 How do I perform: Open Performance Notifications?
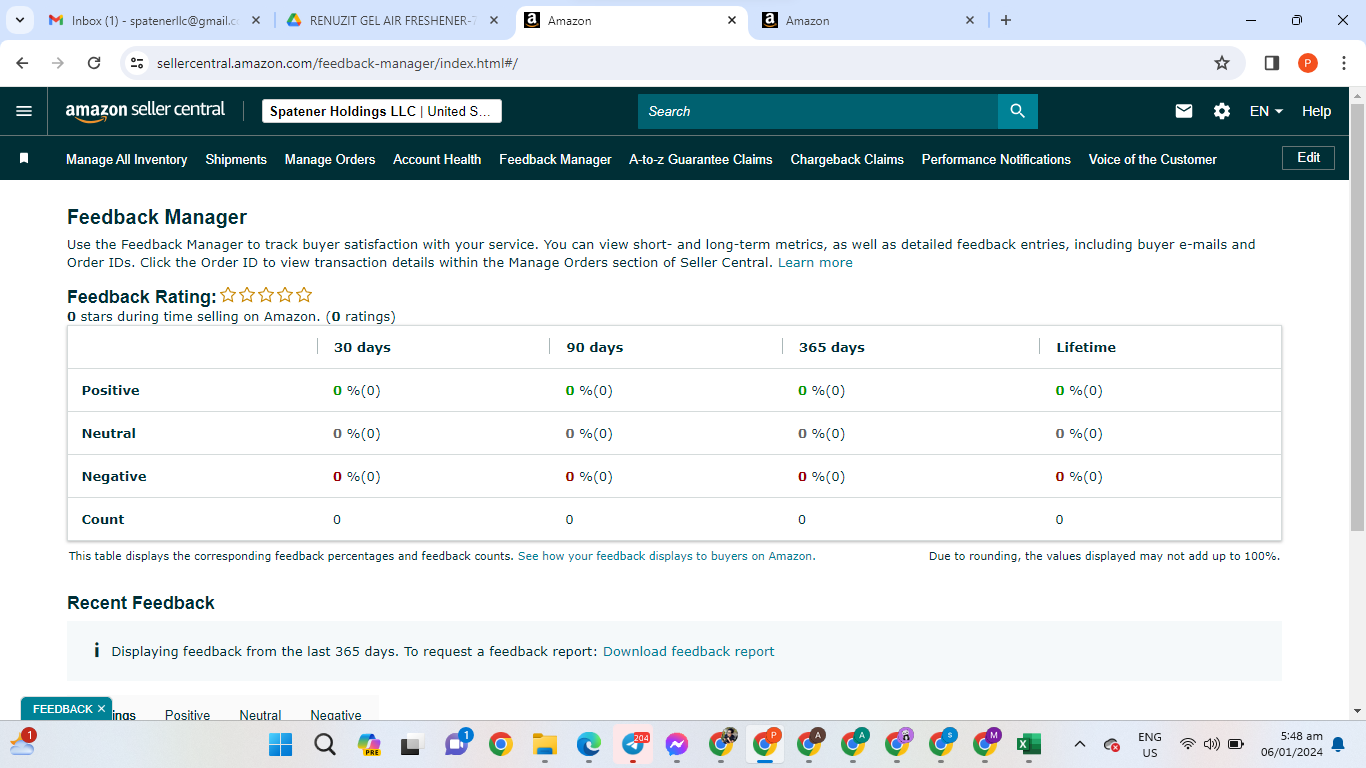(996, 159)
